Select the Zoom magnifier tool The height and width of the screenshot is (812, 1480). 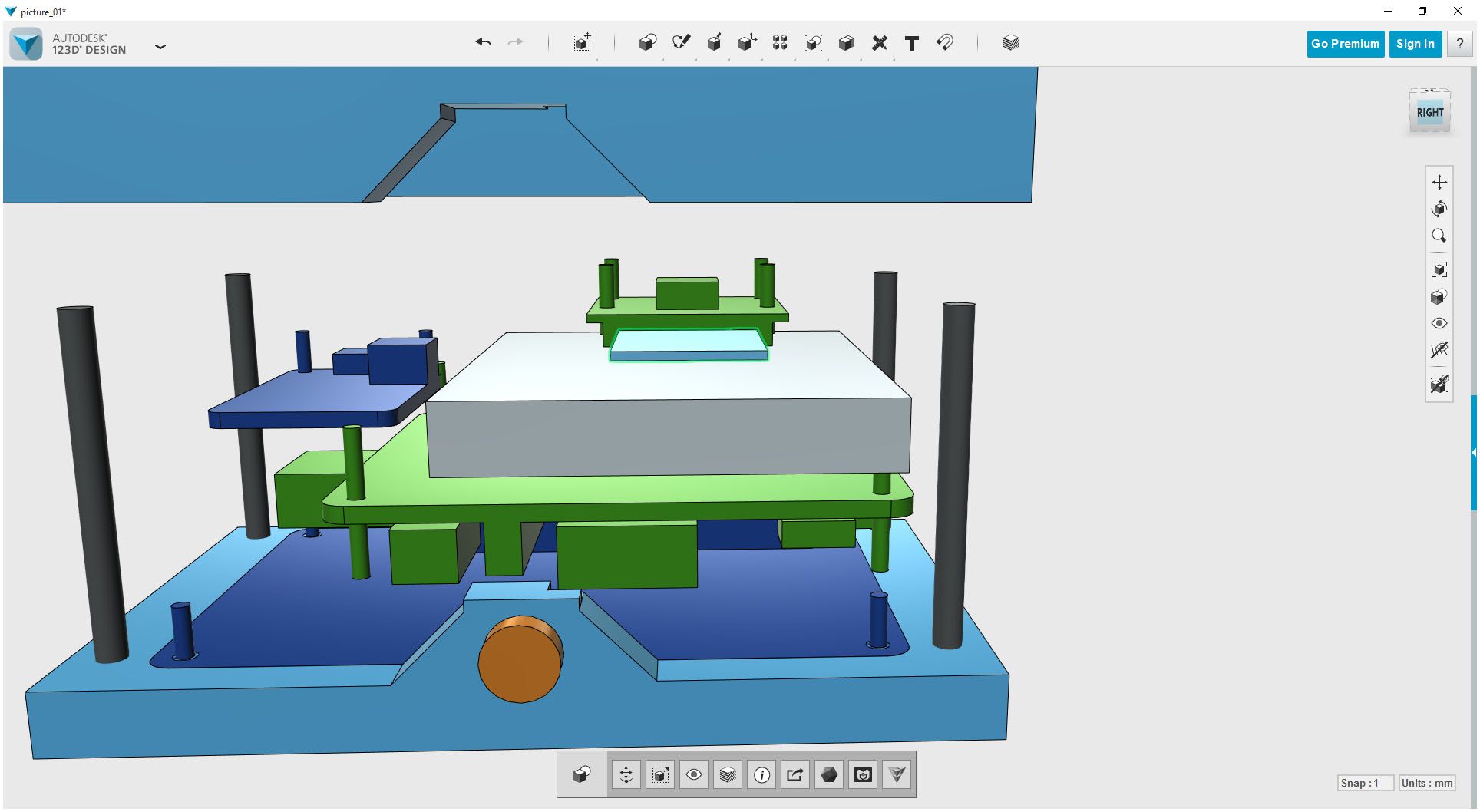(1440, 235)
